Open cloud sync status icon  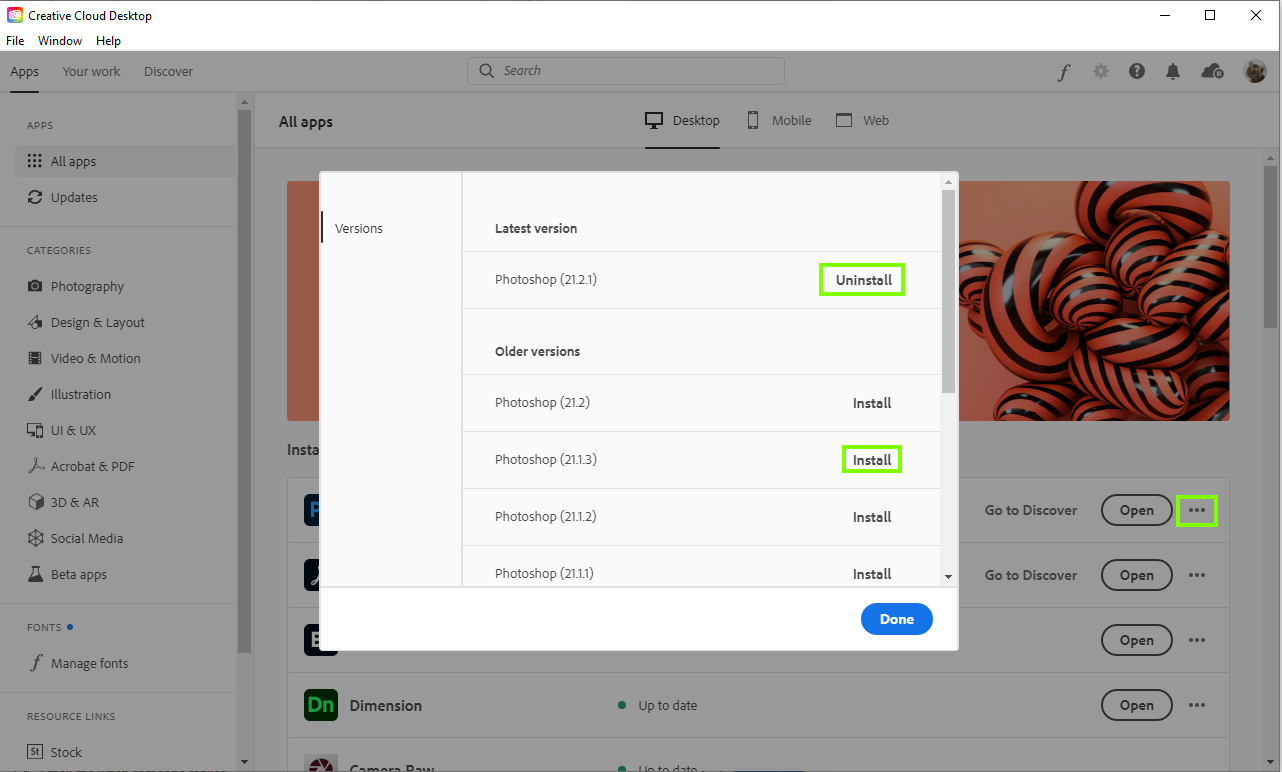pyautogui.click(x=1212, y=72)
